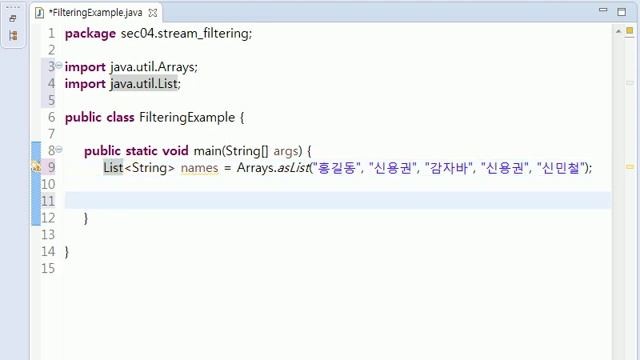Click 'public static void' on line 8

tap(136, 151)
